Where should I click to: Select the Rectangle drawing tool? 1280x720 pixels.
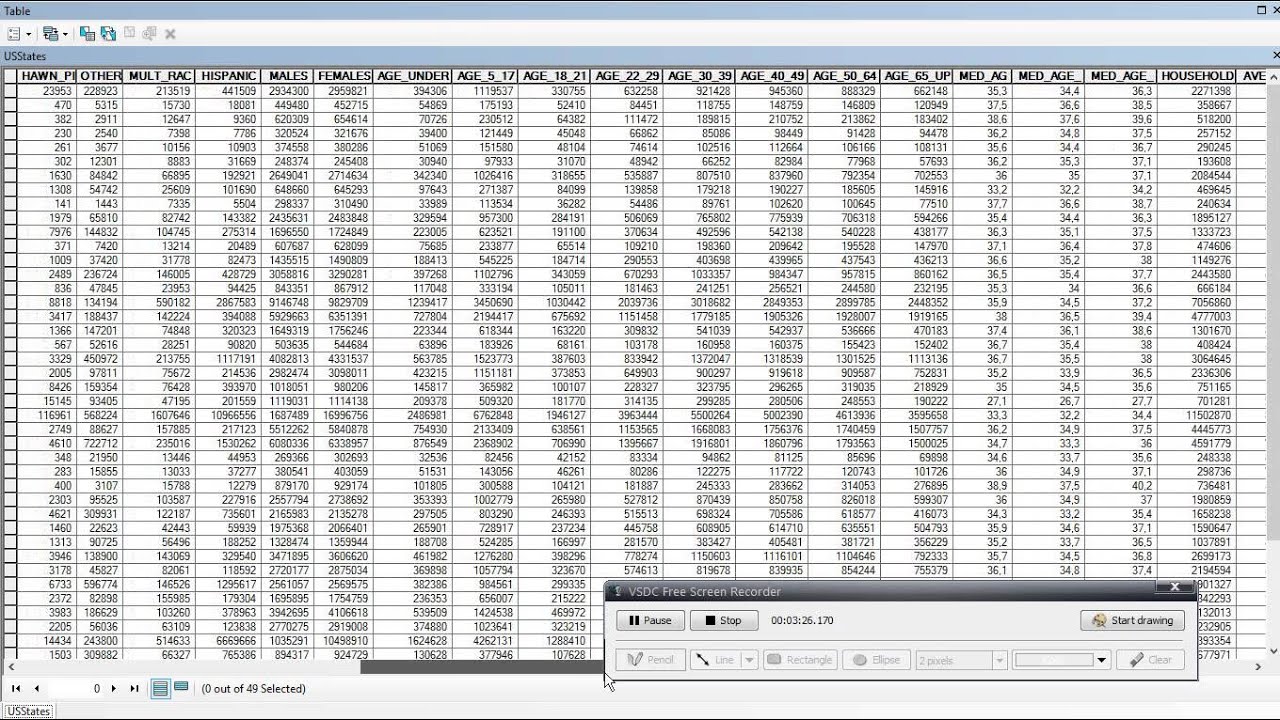[x=800, y=660]
